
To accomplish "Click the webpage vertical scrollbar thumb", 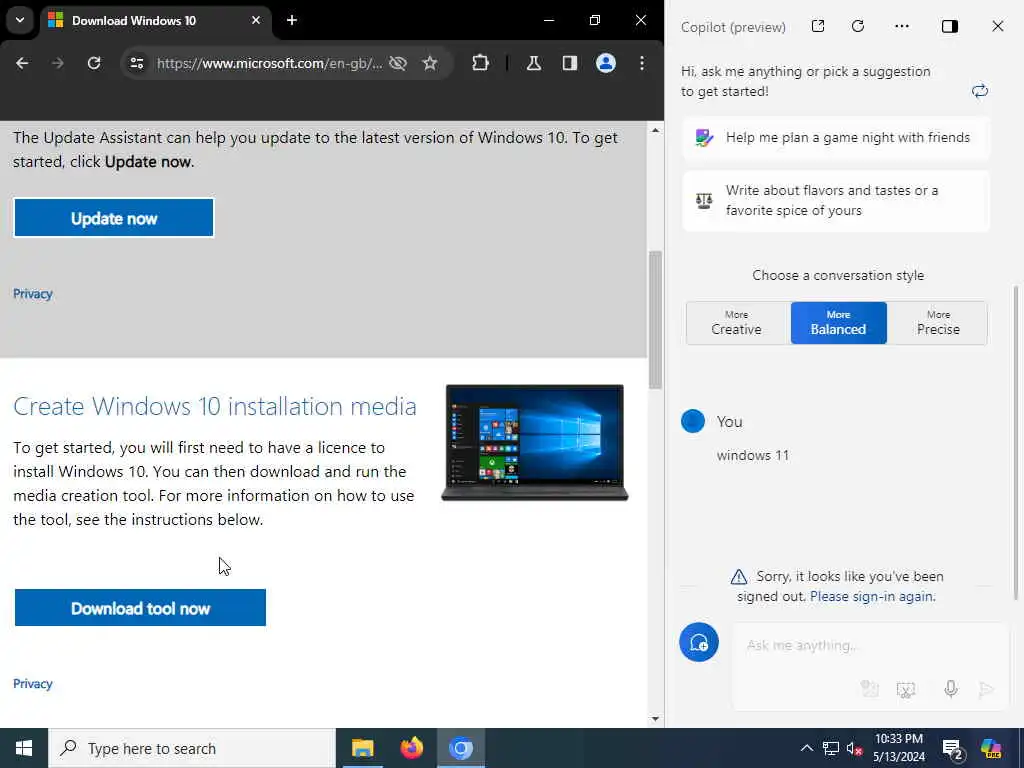I will (x=656, y=320).
